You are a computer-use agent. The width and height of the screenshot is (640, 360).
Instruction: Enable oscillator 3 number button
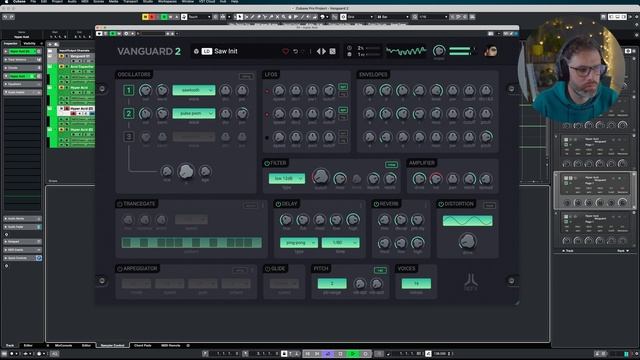129,137
